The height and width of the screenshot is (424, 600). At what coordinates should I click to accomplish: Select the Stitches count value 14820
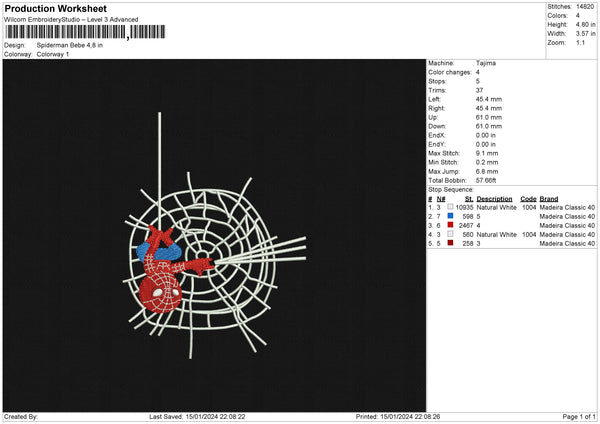[584, 7]
